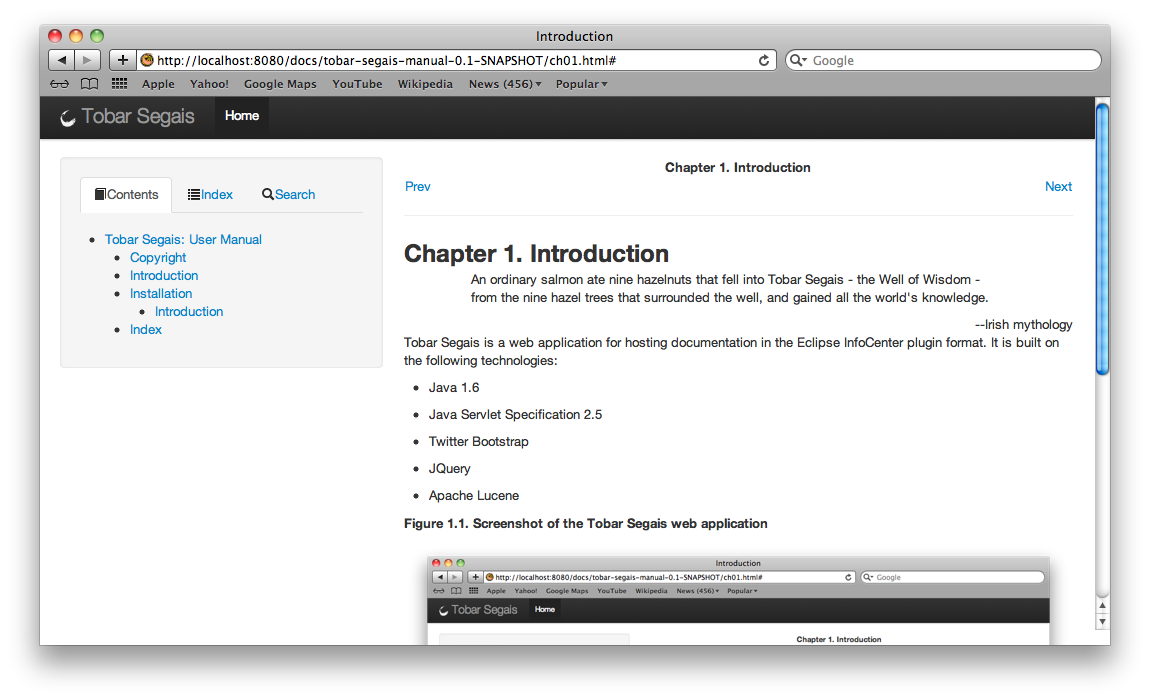Click the yellow minimize window button
The height and width of the screenshot is (700, 1150).
click(x=76, y=35)
